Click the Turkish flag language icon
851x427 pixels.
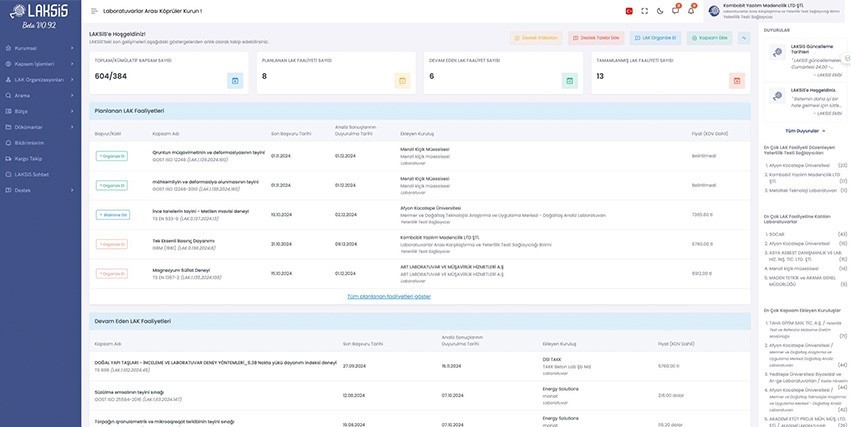[629, 11]
